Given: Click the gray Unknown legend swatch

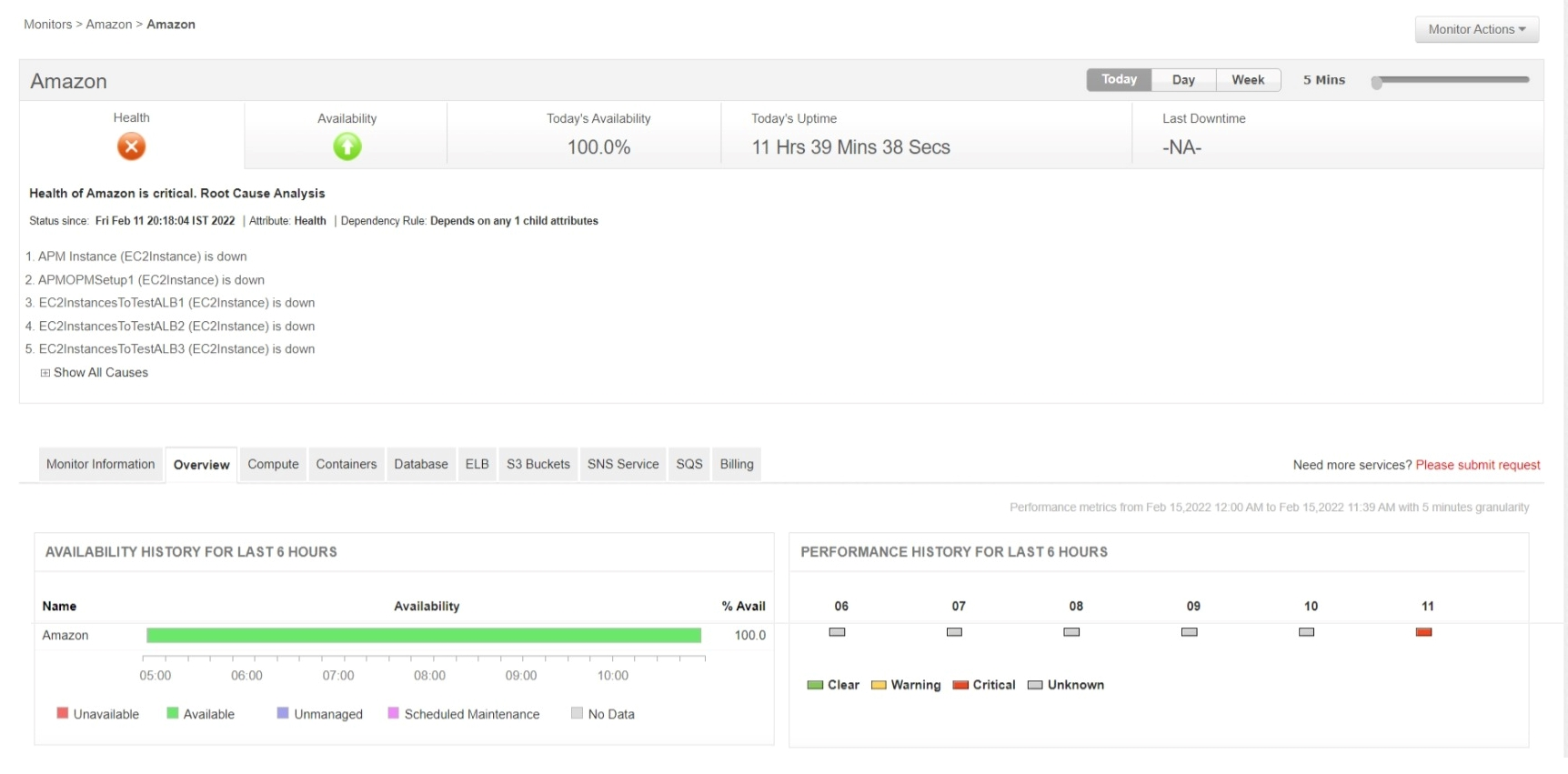Looking at the screenshot, I should [1035, 685].
